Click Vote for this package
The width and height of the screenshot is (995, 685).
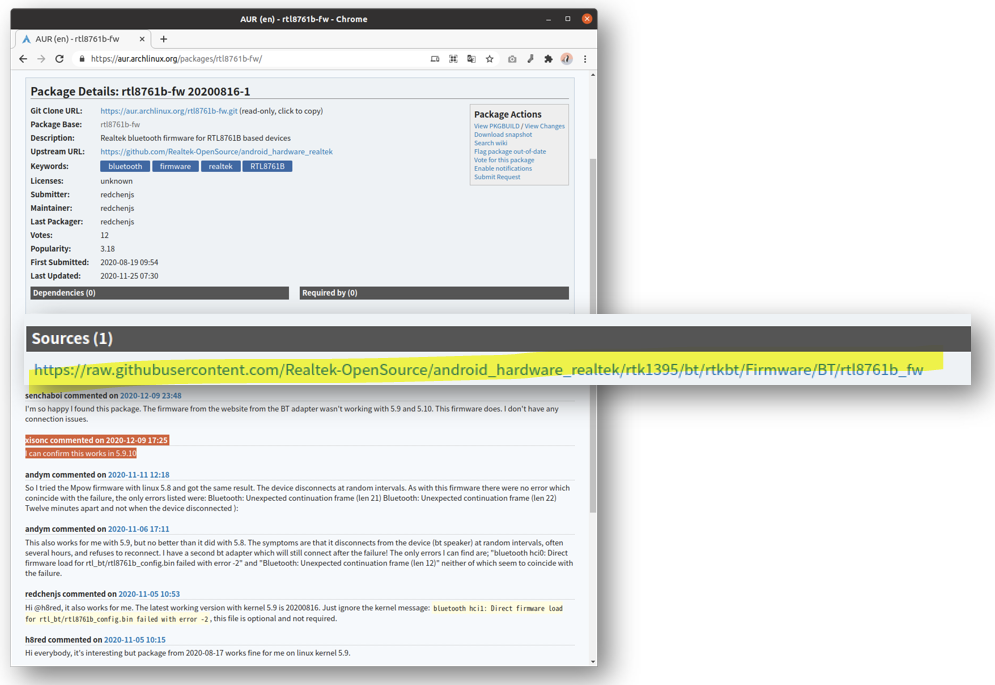pyautogui.click(x=504, y=160)
